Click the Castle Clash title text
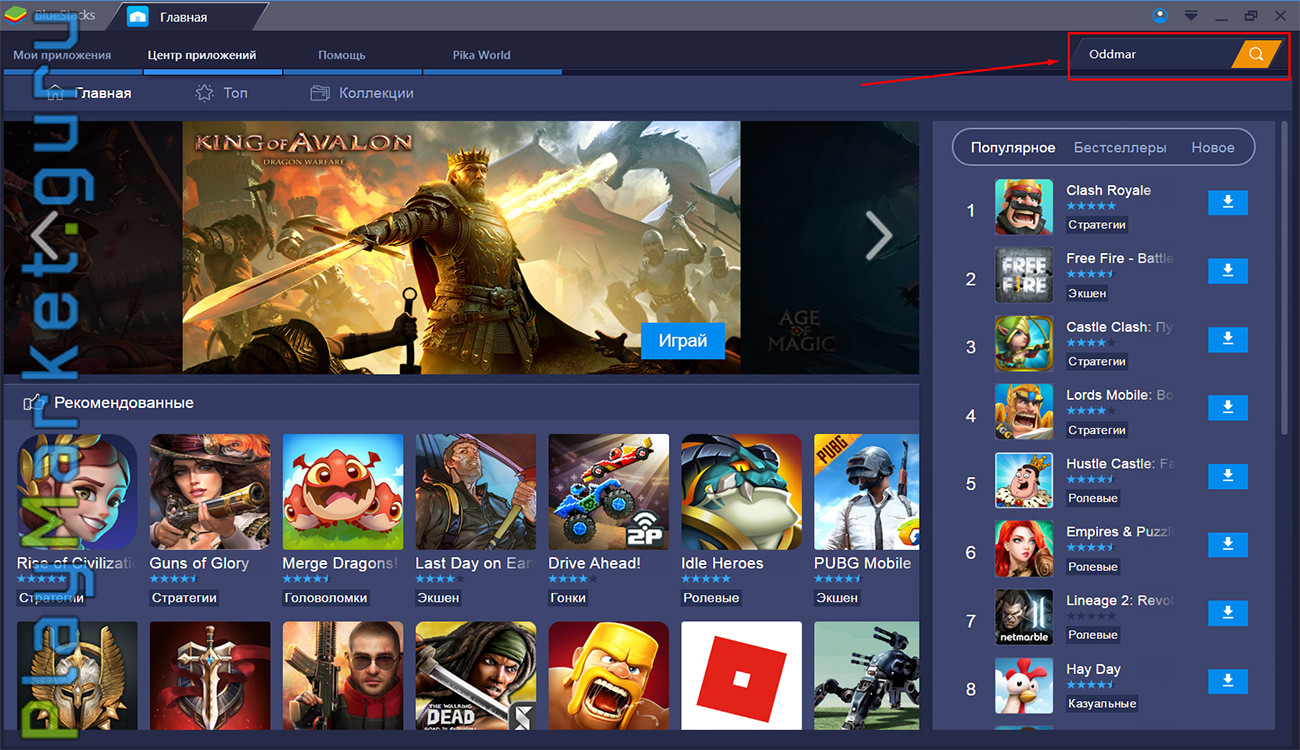This screenshot has width=1300, height=750. 1120,327
